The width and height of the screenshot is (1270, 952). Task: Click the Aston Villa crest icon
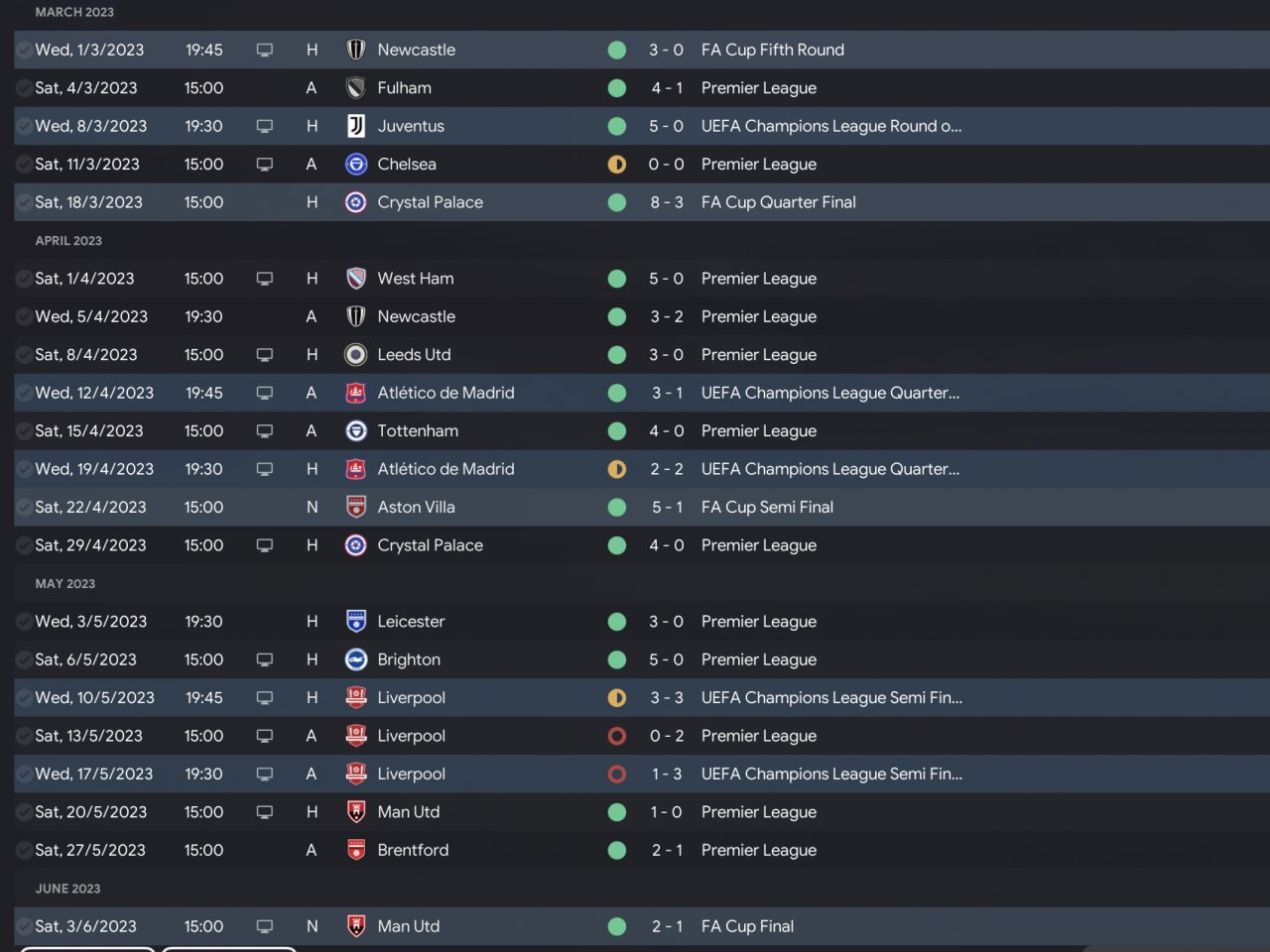coord(355,508)
